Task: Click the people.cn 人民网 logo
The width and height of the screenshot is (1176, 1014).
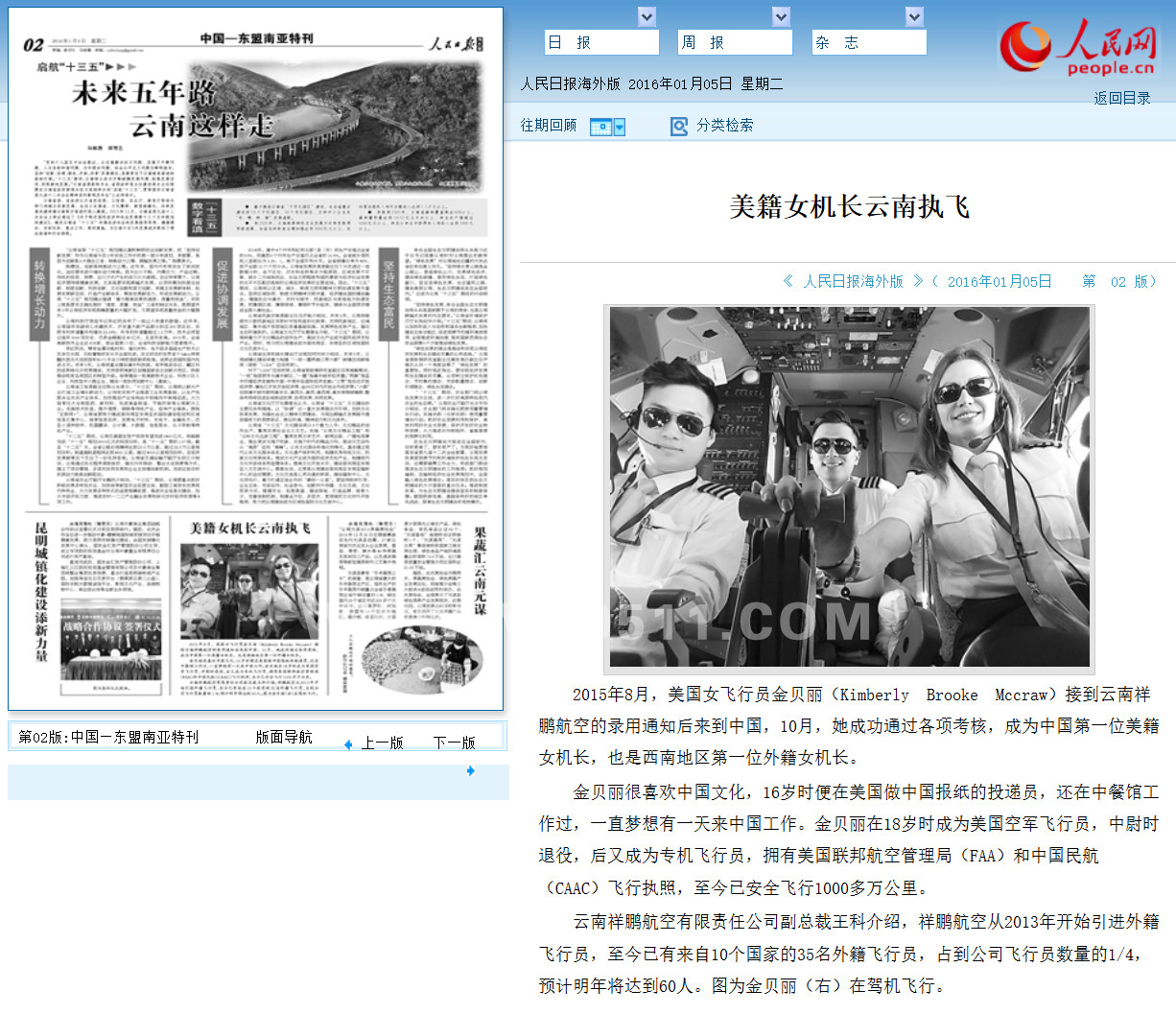Action: click(x=1077, y=48)
